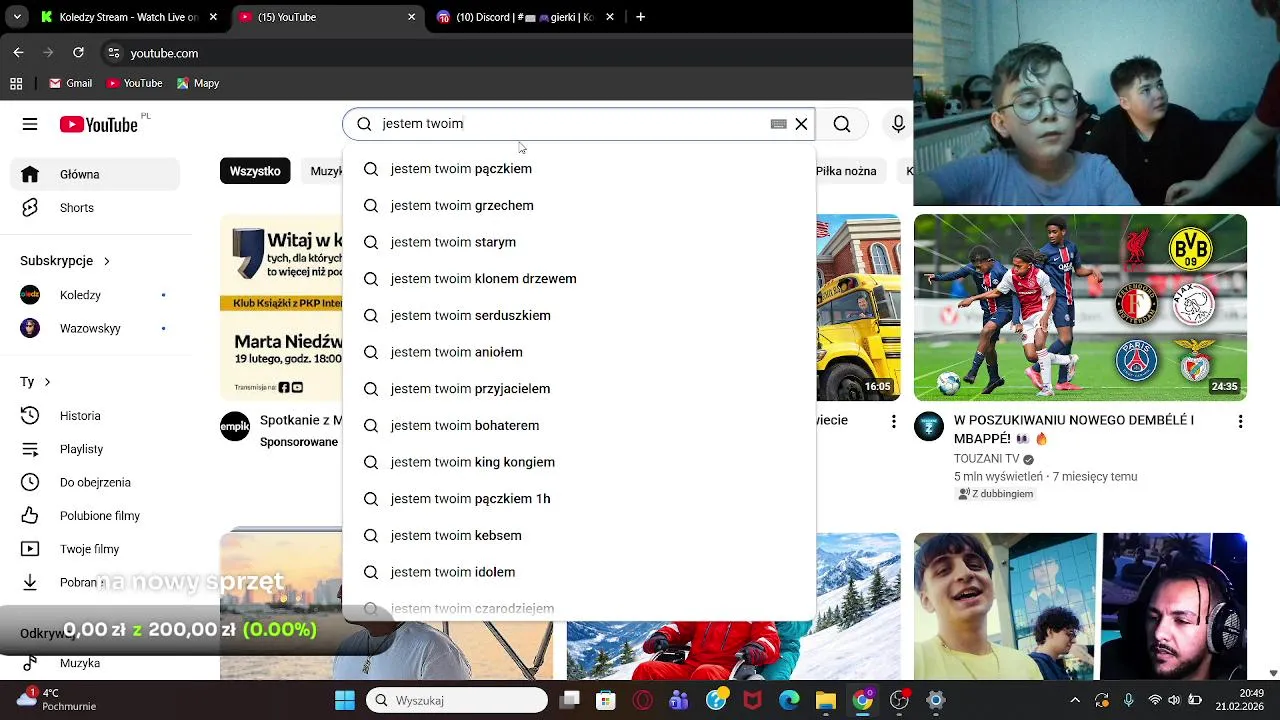Viewport: 1280px width, 720px height.
Task: Open the empik sponsored channel avatar
Action: click(235, 426)
